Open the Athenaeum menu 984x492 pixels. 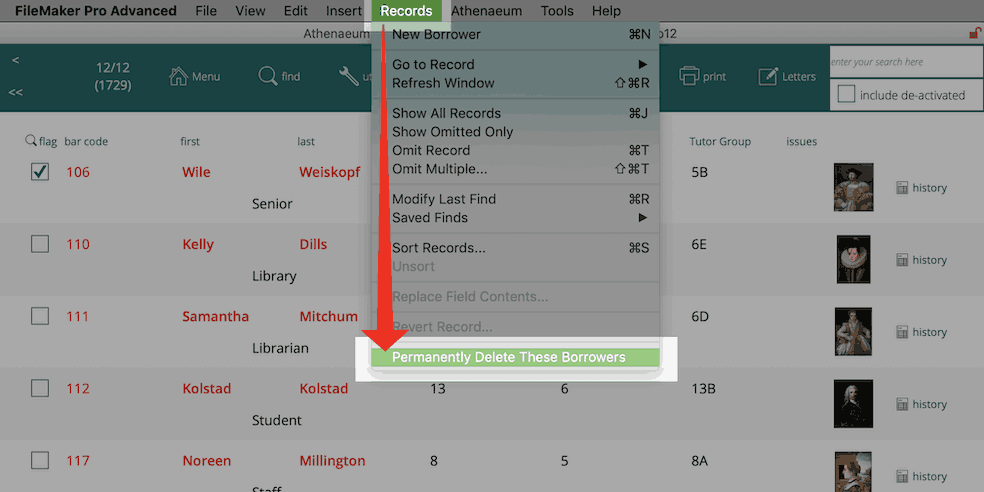coord(487,11)
